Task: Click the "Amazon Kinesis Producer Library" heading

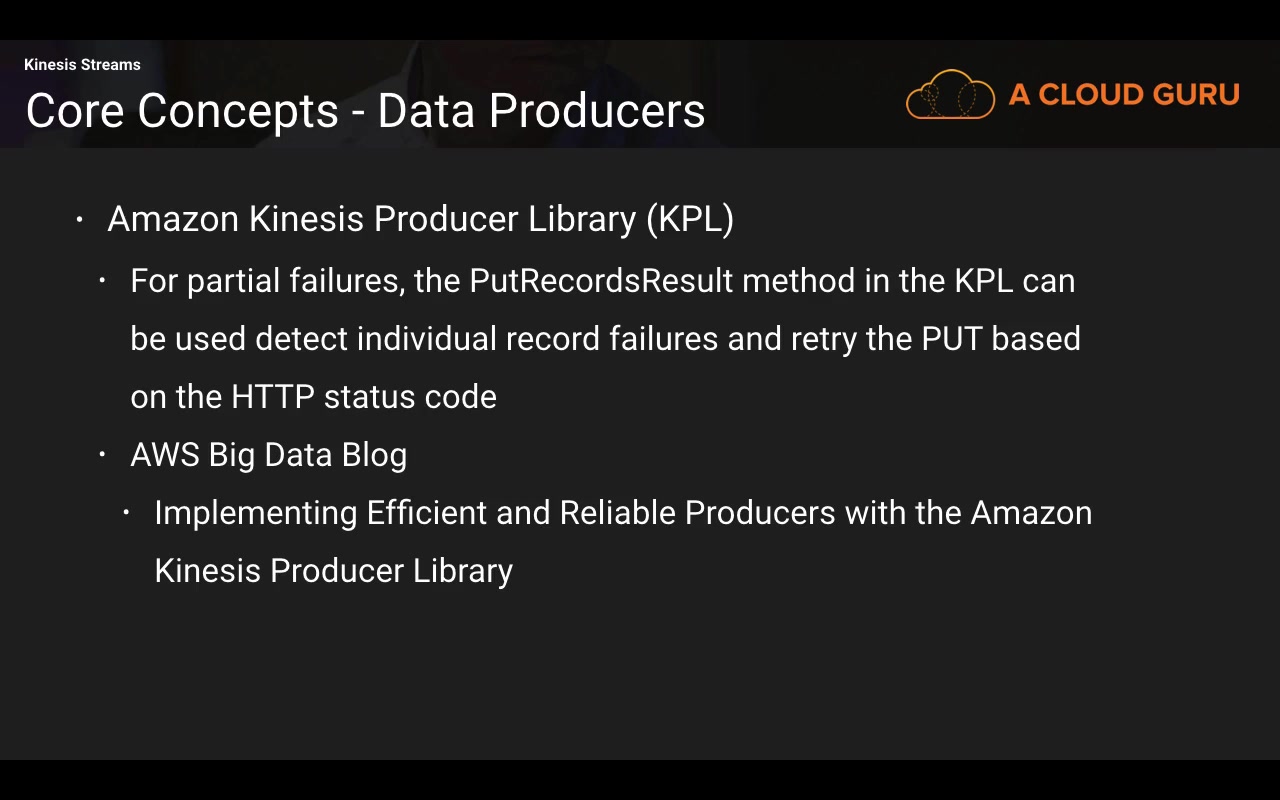Action: click(x=371, y=219)
